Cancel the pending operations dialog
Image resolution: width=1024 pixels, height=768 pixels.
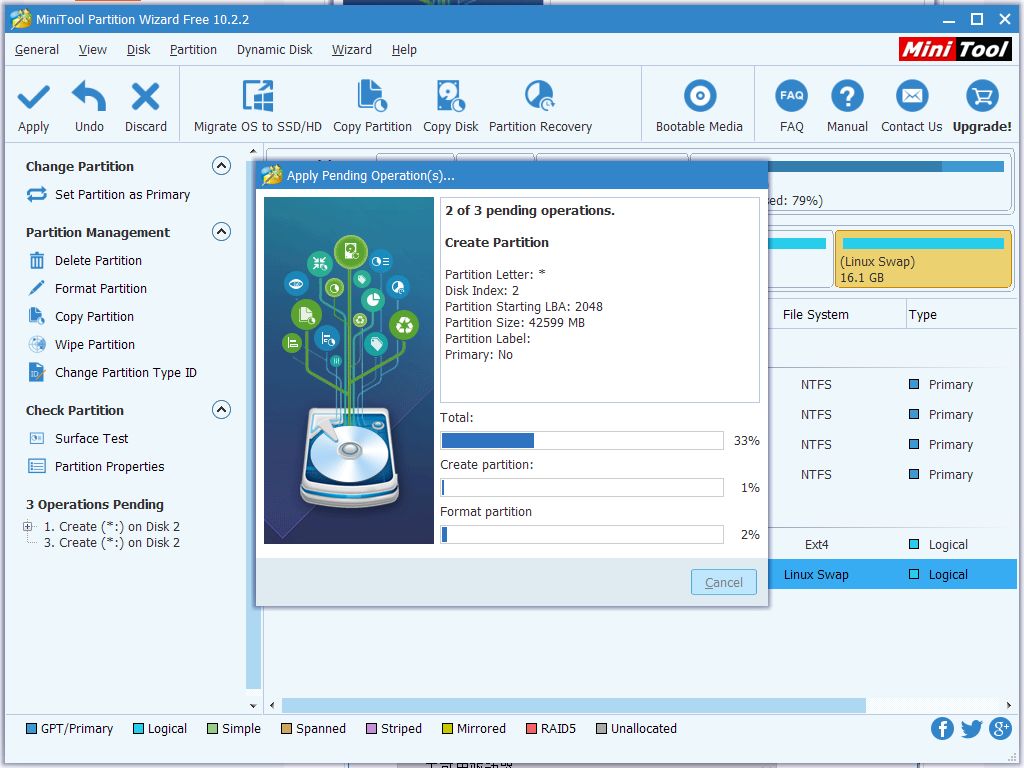point(724,583)
